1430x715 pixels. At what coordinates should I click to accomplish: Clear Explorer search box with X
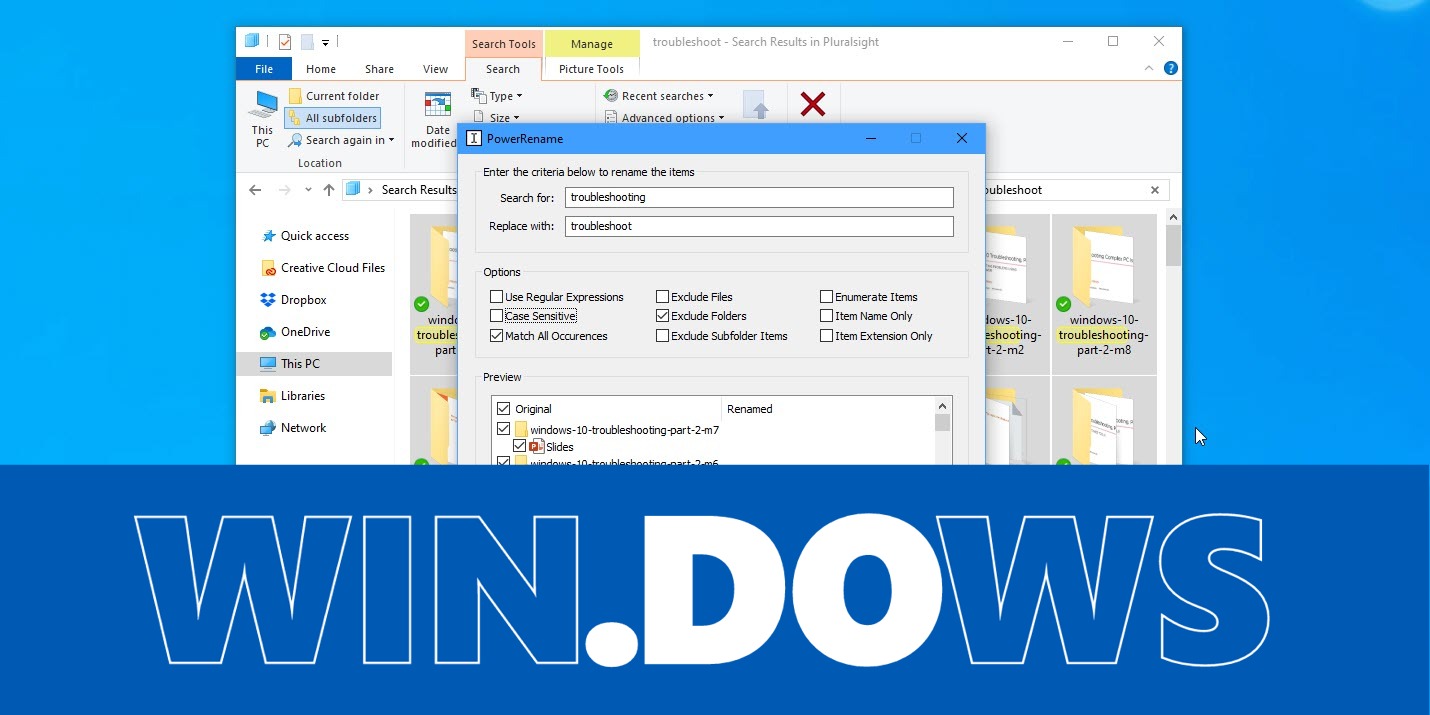(x=1155, y=190)
